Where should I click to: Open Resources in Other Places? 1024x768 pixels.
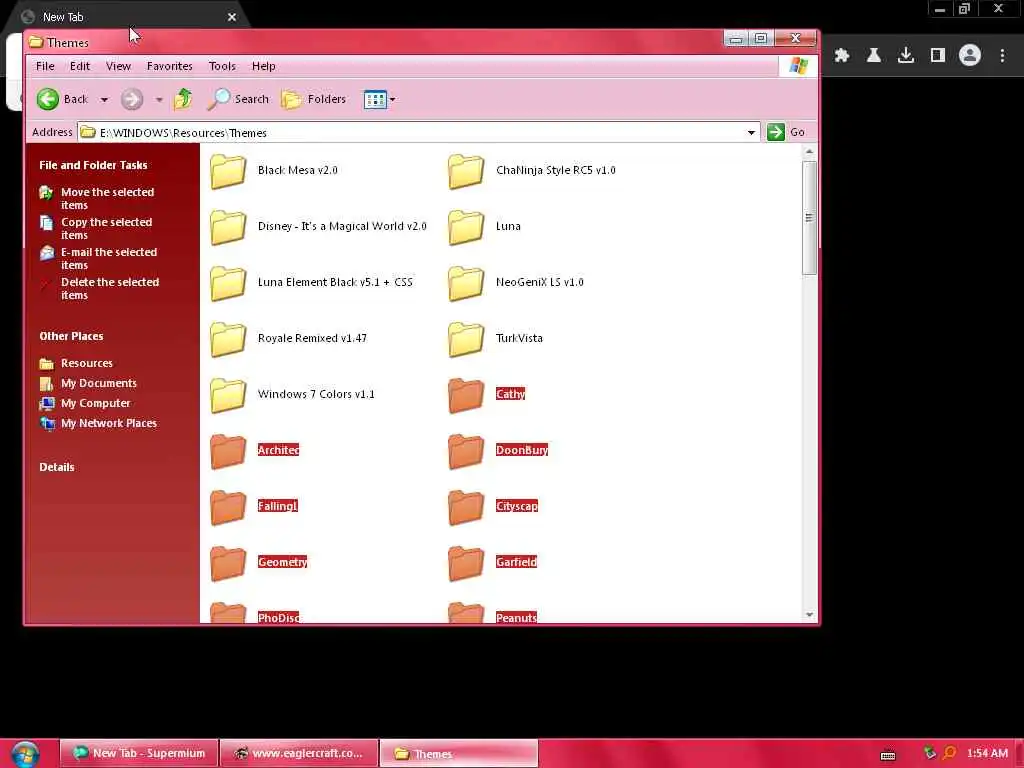click(x=87, y=363)
